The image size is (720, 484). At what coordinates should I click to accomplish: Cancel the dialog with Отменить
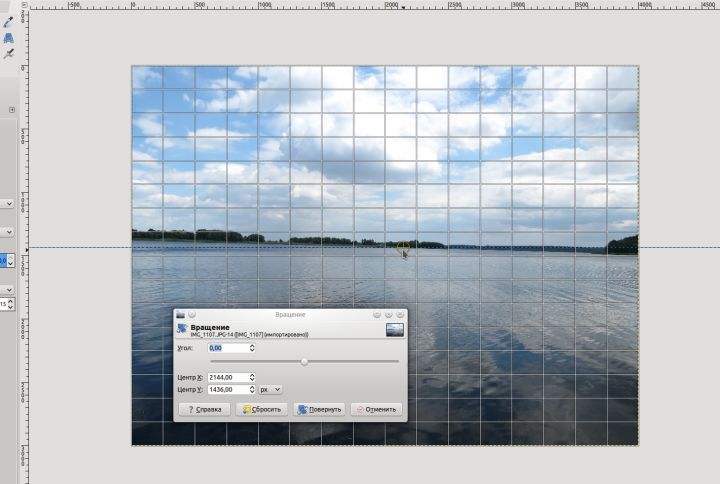coord(376,409)
